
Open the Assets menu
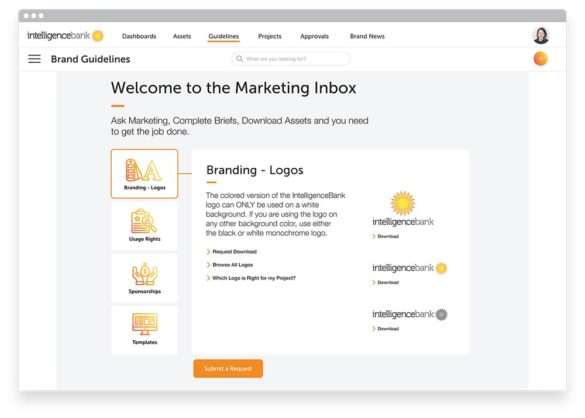[182, 36]
